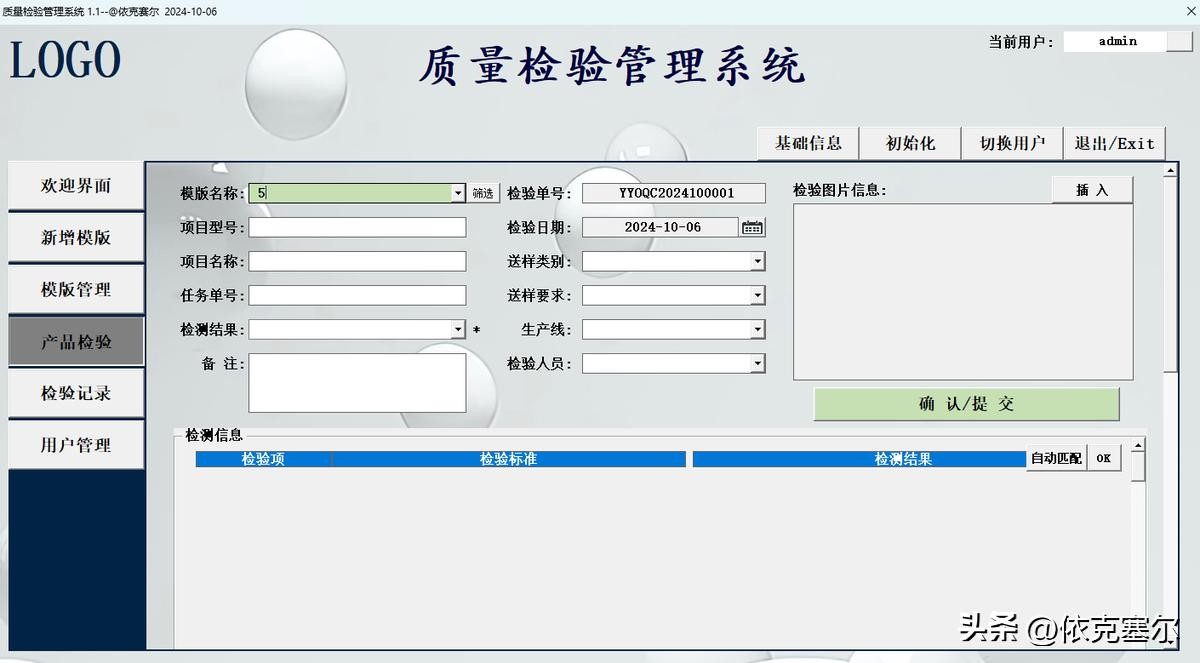The image size is (1200, 663).
Task: Submit with the 确认/提交 button
Action: pos(966,404)
